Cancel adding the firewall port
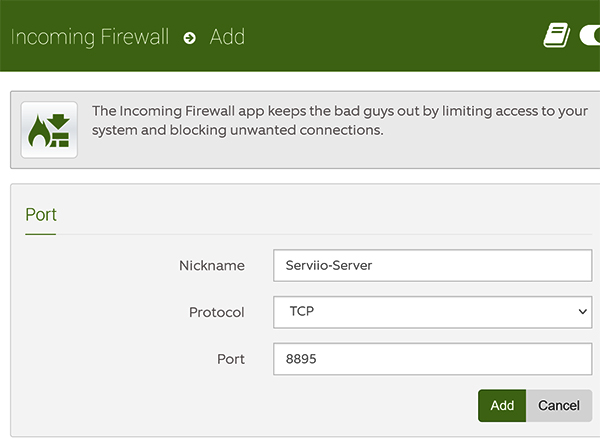Image resolution: width=600 pixels, height=443 pixels. pos(559,406)
